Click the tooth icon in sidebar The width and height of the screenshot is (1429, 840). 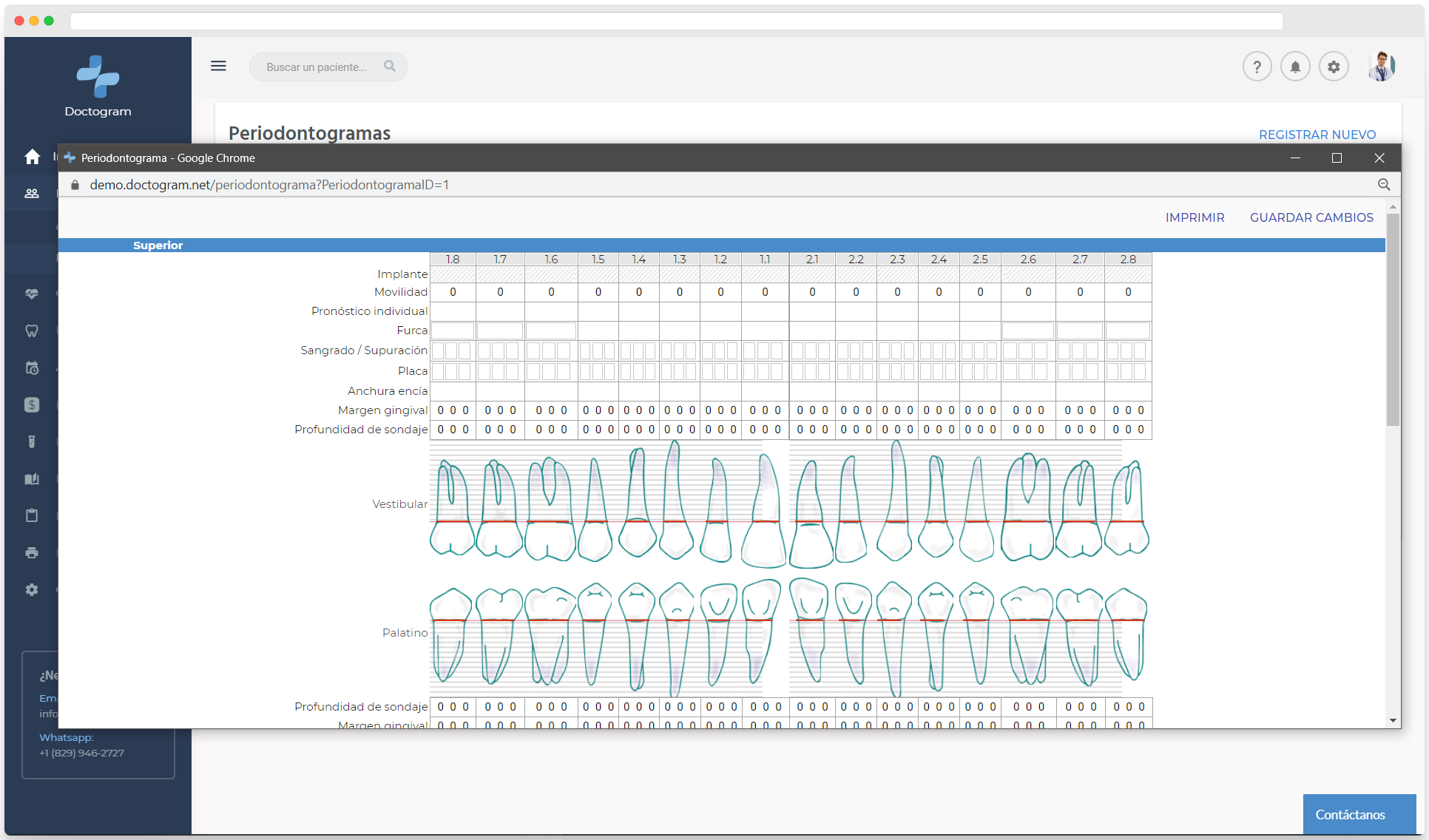pos(32,331)
